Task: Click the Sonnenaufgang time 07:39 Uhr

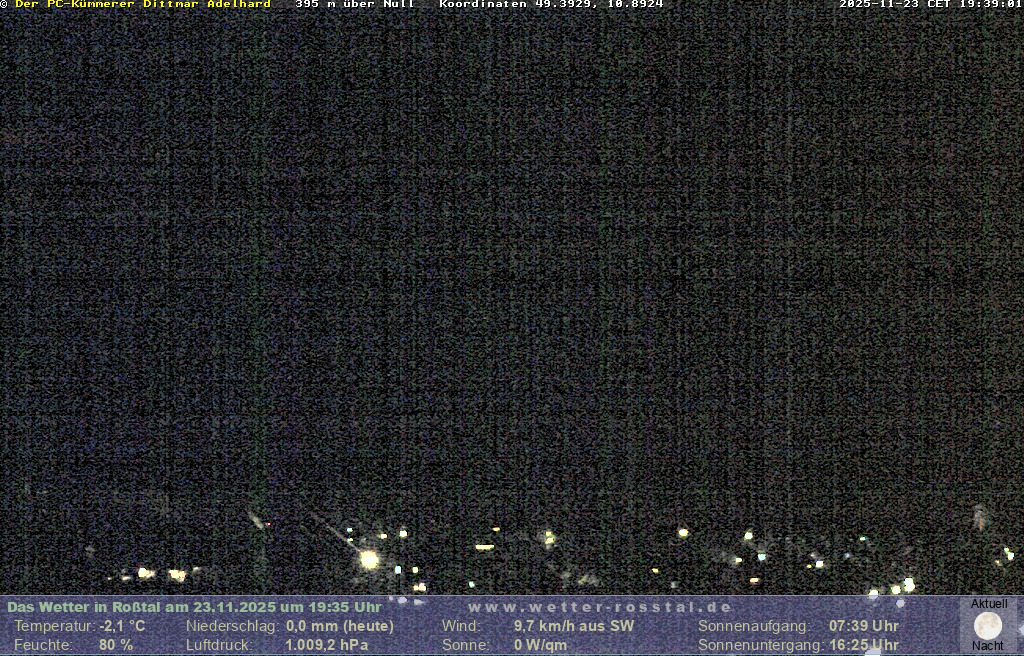Action: 864,626
